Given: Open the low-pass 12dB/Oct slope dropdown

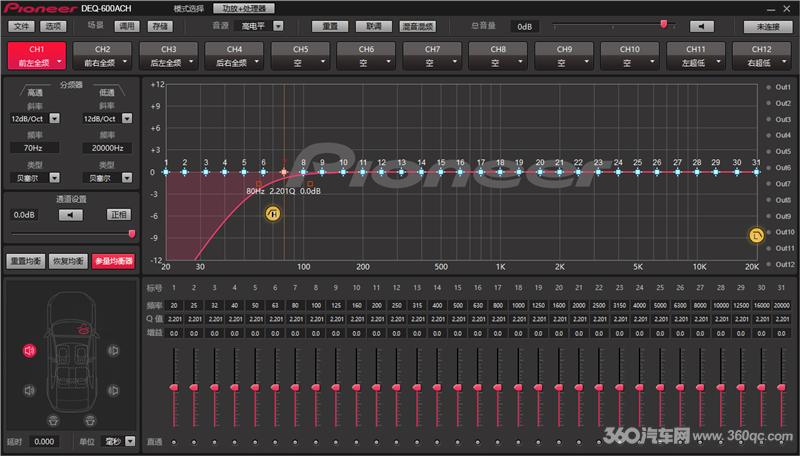Looking at the screenshot, I should pyautogui.click(x=127, y=118).
